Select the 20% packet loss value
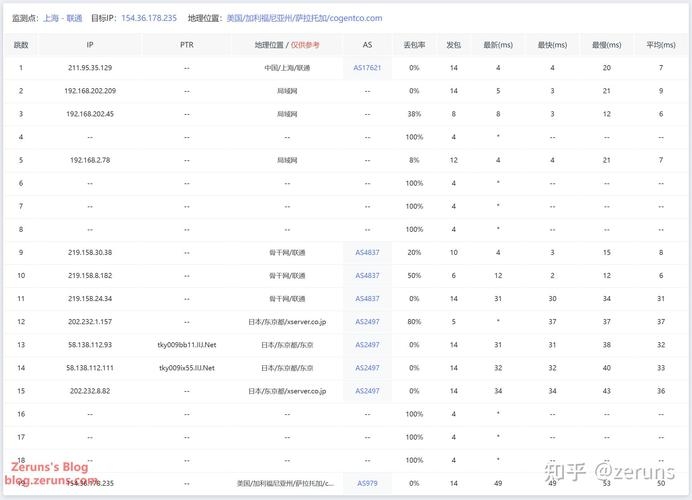 click(x=414, y=252)
